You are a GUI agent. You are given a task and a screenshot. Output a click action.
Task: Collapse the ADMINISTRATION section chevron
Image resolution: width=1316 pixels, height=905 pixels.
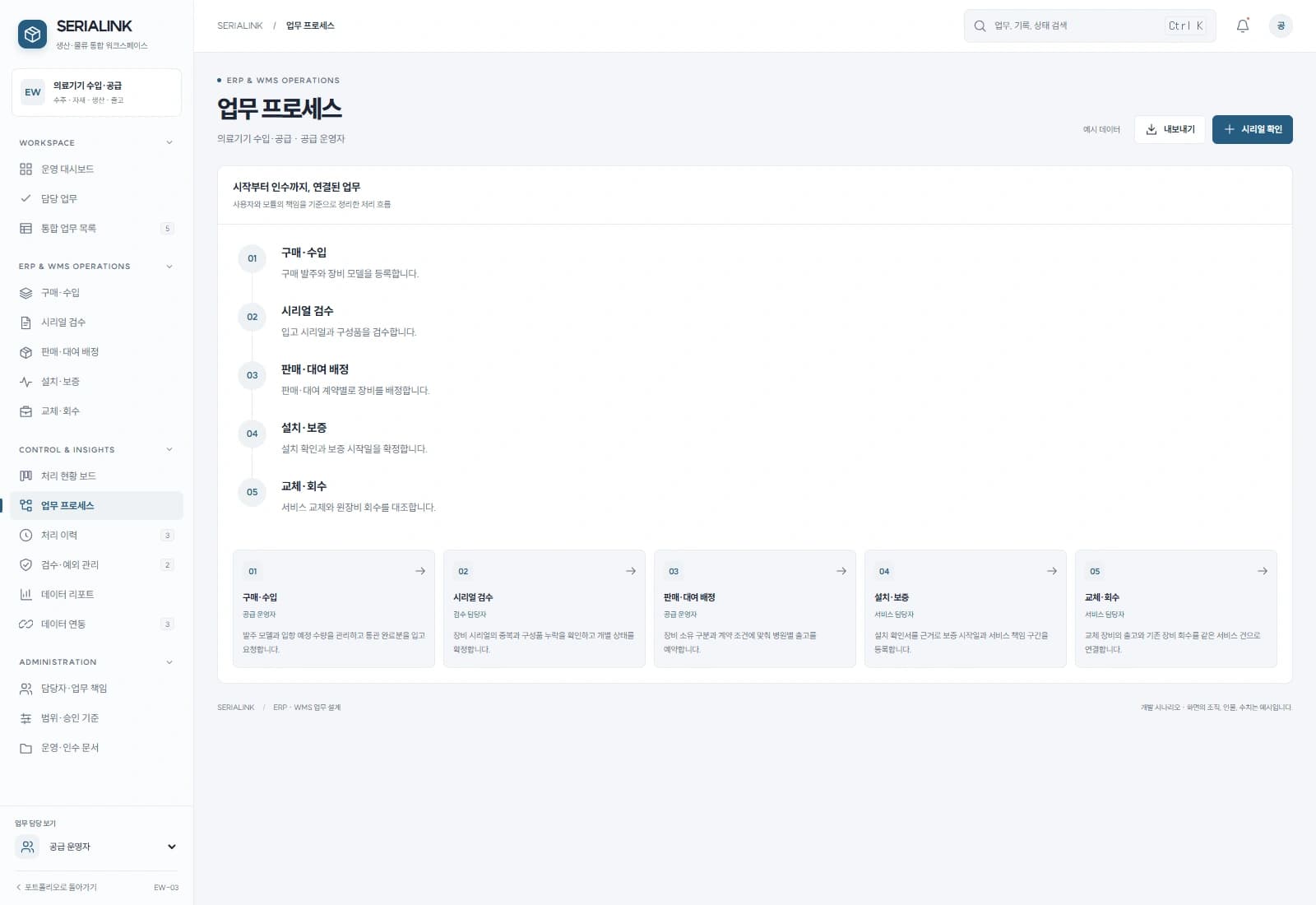(x=169, y=661)
